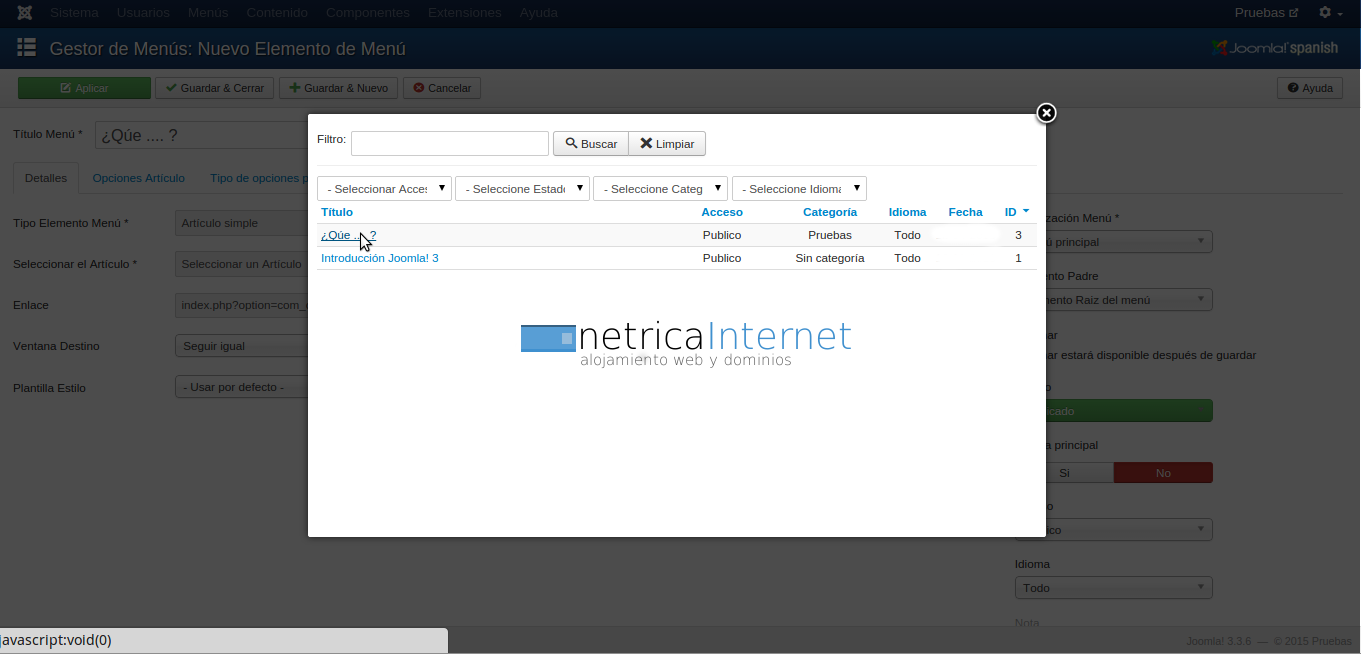Open the Seleccione Idioma dropdown
This screenshot has height=654, width=1361.
point(799,189)
